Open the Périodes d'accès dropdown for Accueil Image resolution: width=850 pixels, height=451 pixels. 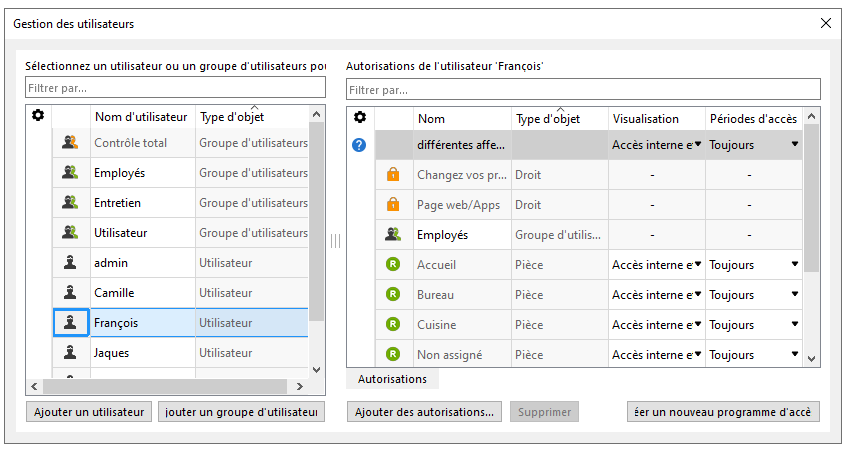795,265
